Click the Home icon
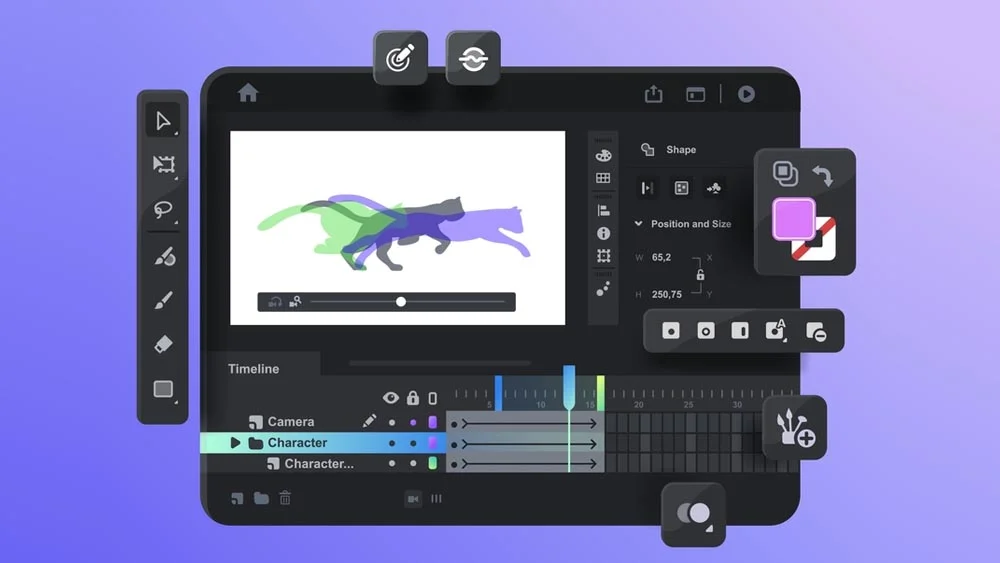 (x=248, y=93)
